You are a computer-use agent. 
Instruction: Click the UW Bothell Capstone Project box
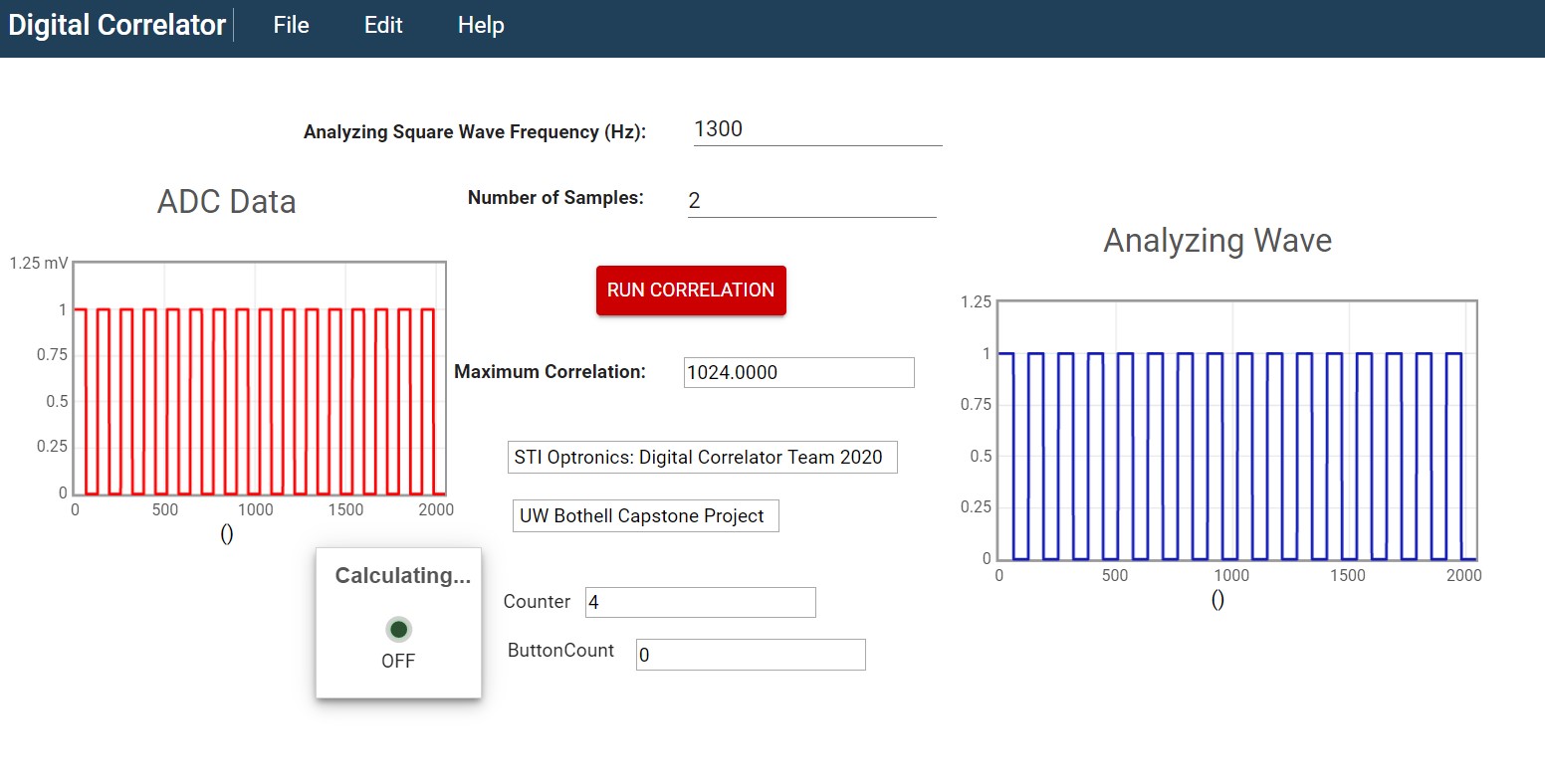click(645, 516)
